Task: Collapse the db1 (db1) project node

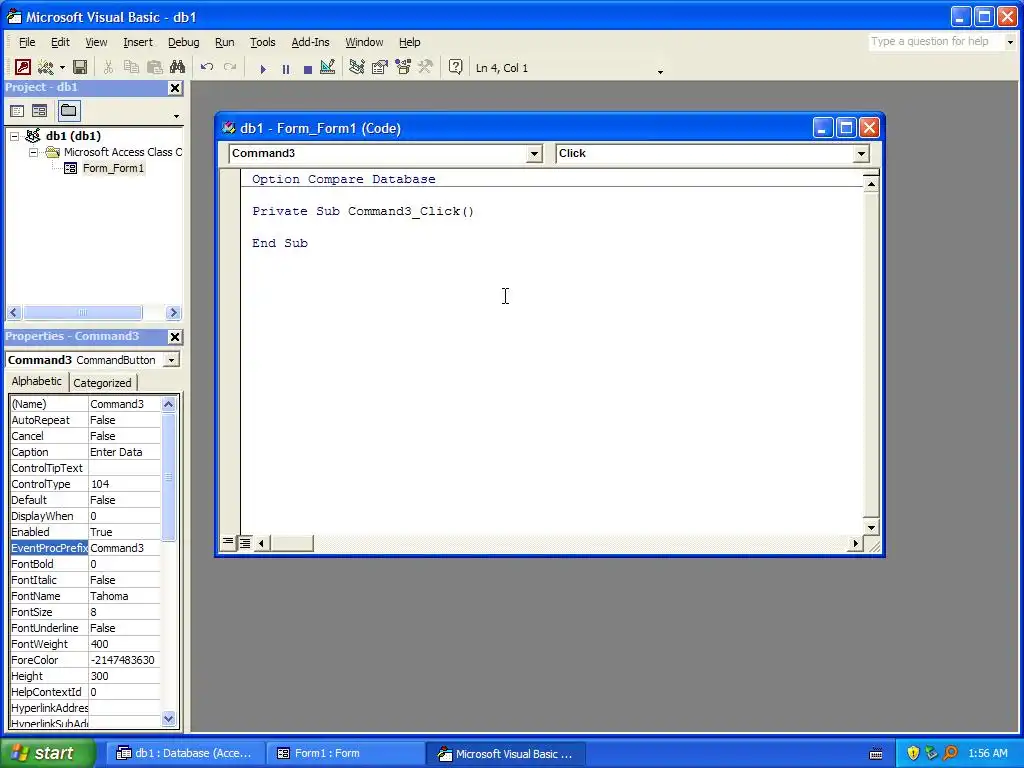Action: [14, 136]
